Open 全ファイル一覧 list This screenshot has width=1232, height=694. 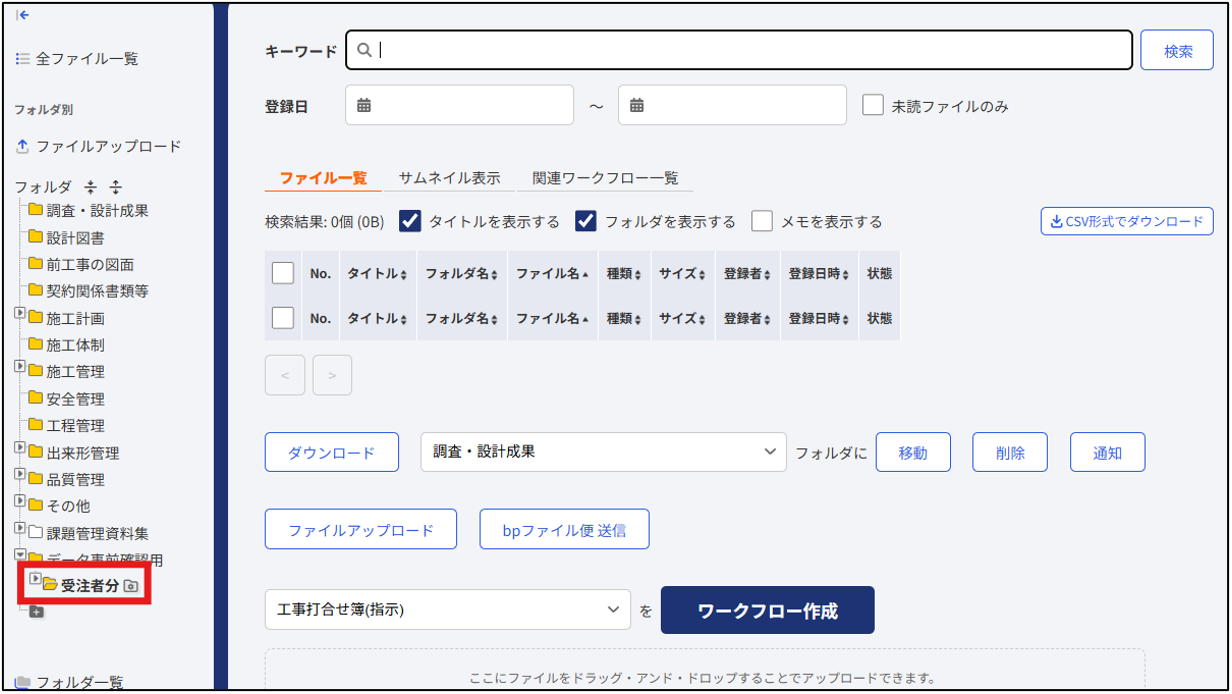click(77, 59)
